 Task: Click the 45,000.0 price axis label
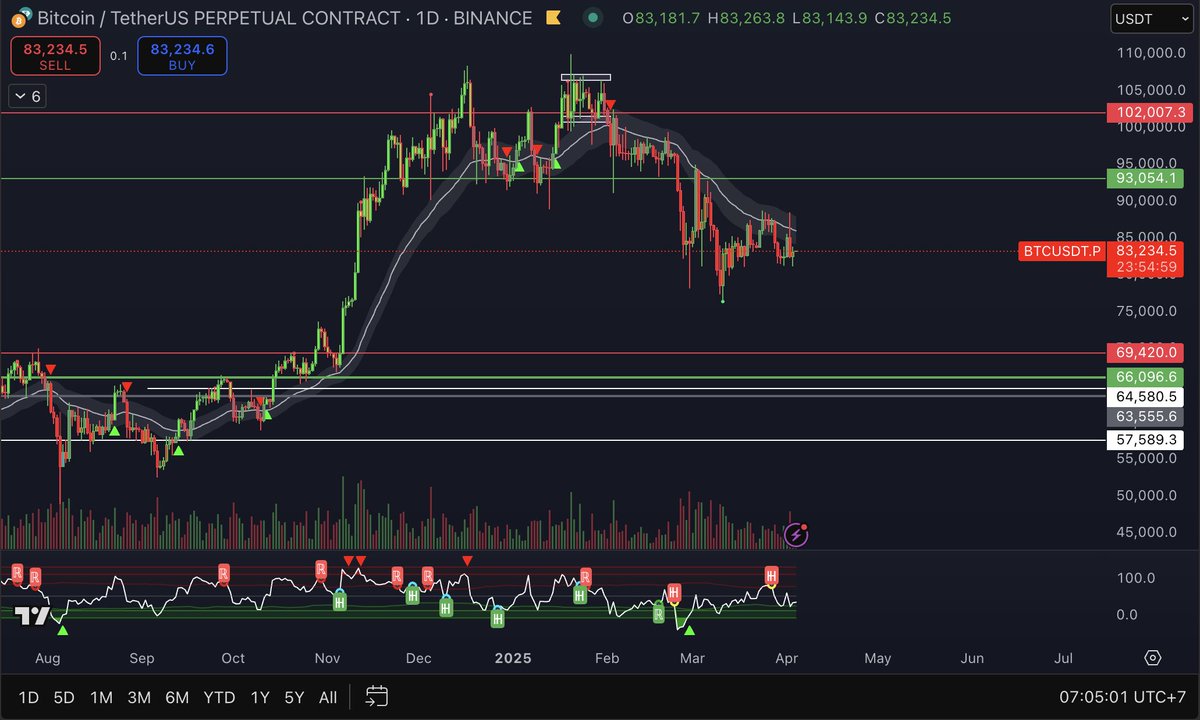[x=1148, y=532]
